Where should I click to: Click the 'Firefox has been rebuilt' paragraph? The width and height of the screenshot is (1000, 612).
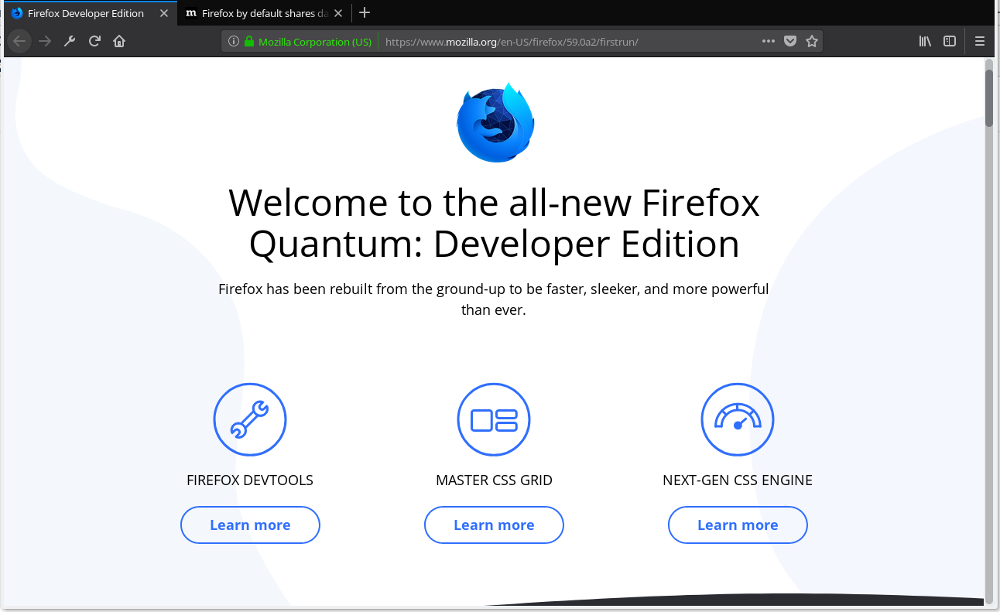click(x=494, y=299)
